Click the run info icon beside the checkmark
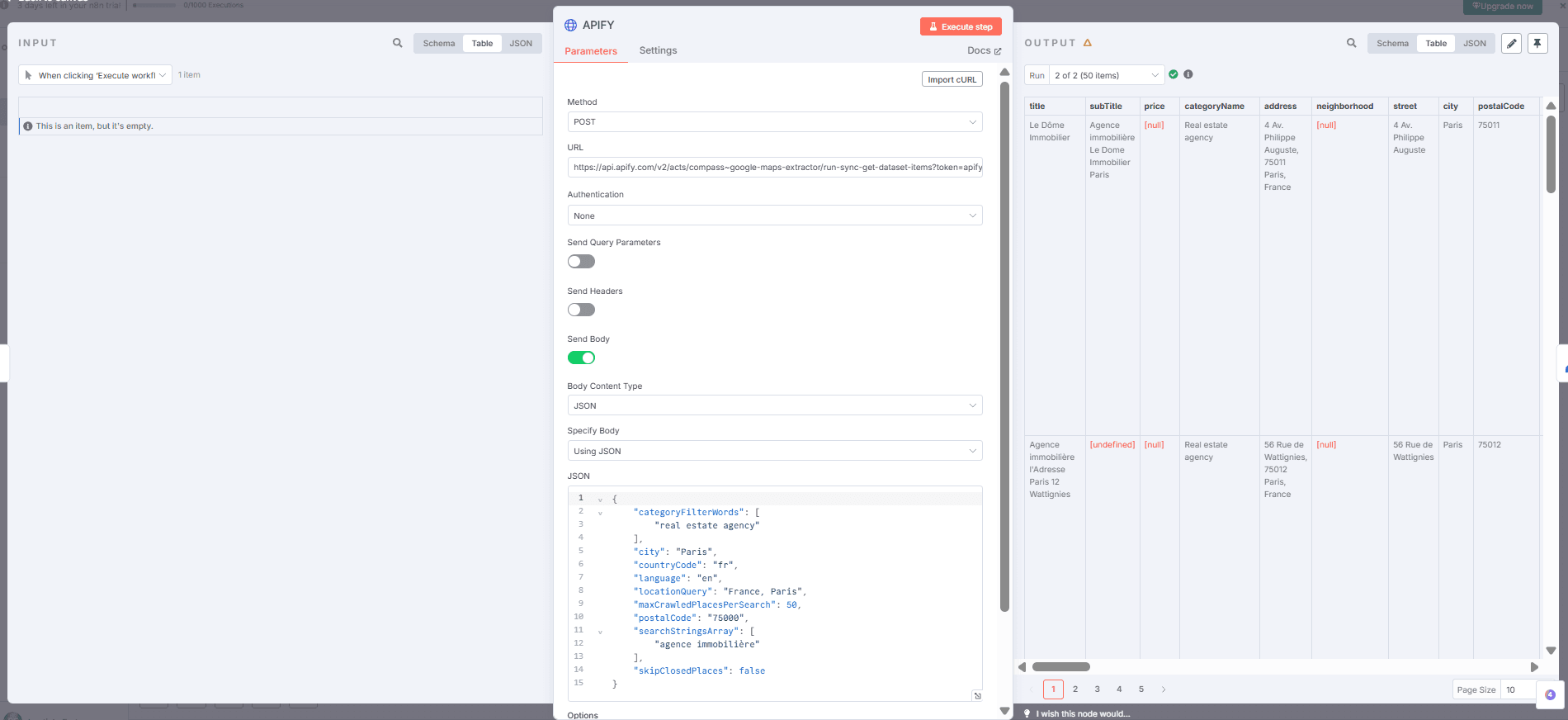Image resolution: width=1568 pixels, height=720 pixels. (x=1188, y=74)
